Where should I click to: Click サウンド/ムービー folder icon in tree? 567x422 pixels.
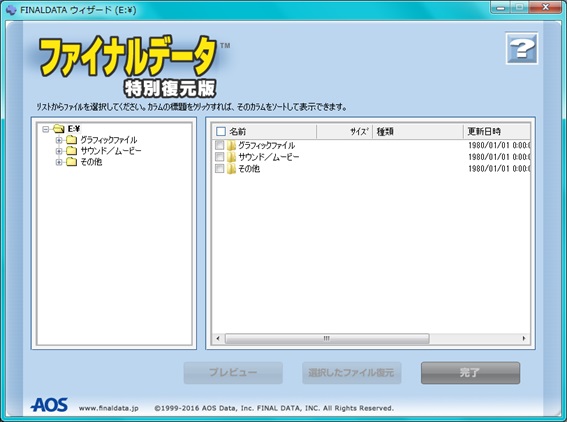(71, 151)
